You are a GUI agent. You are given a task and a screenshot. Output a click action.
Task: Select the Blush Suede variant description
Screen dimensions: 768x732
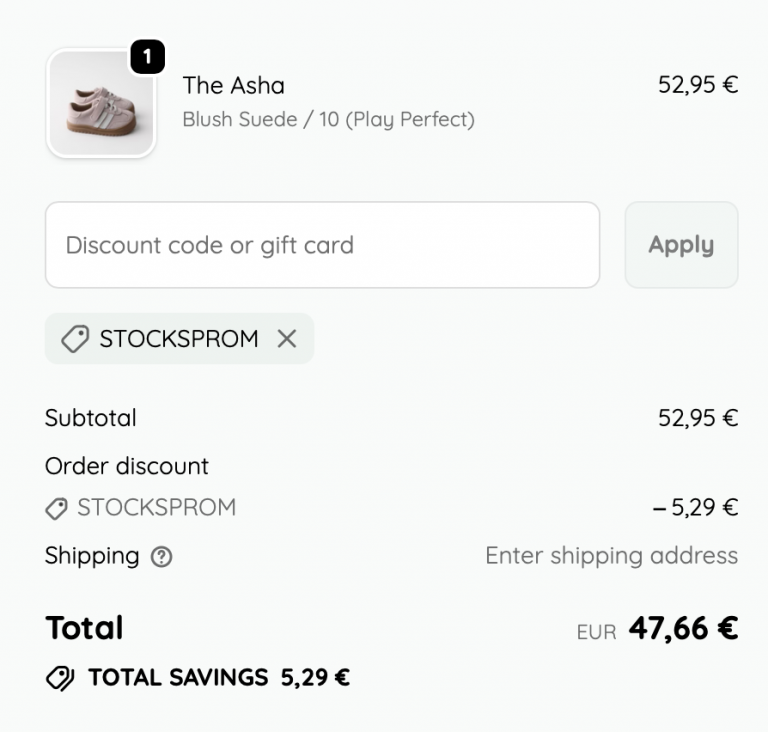(328, 120)
